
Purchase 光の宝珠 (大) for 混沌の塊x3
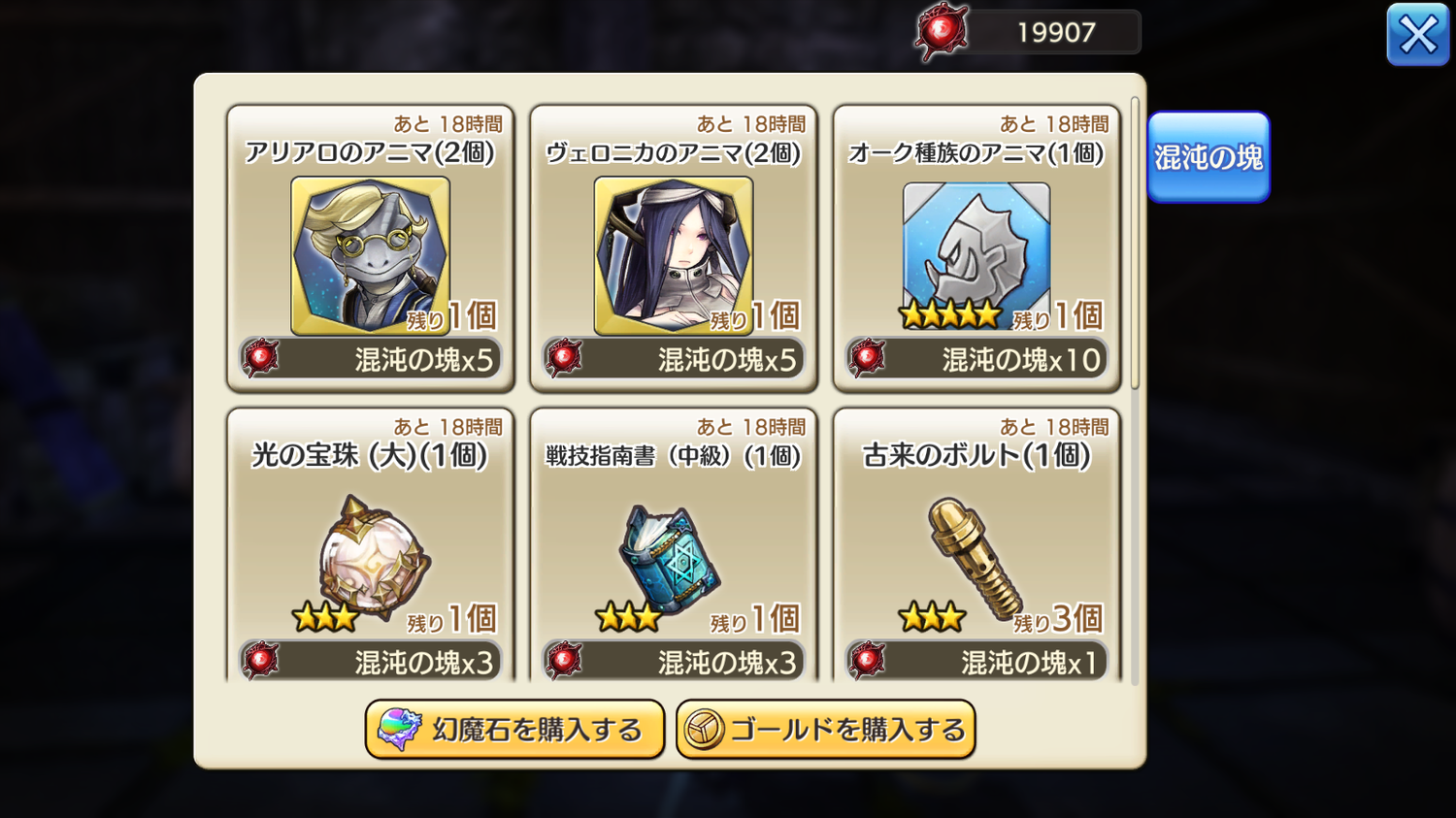pyautogui.click(x=370, y=662)
